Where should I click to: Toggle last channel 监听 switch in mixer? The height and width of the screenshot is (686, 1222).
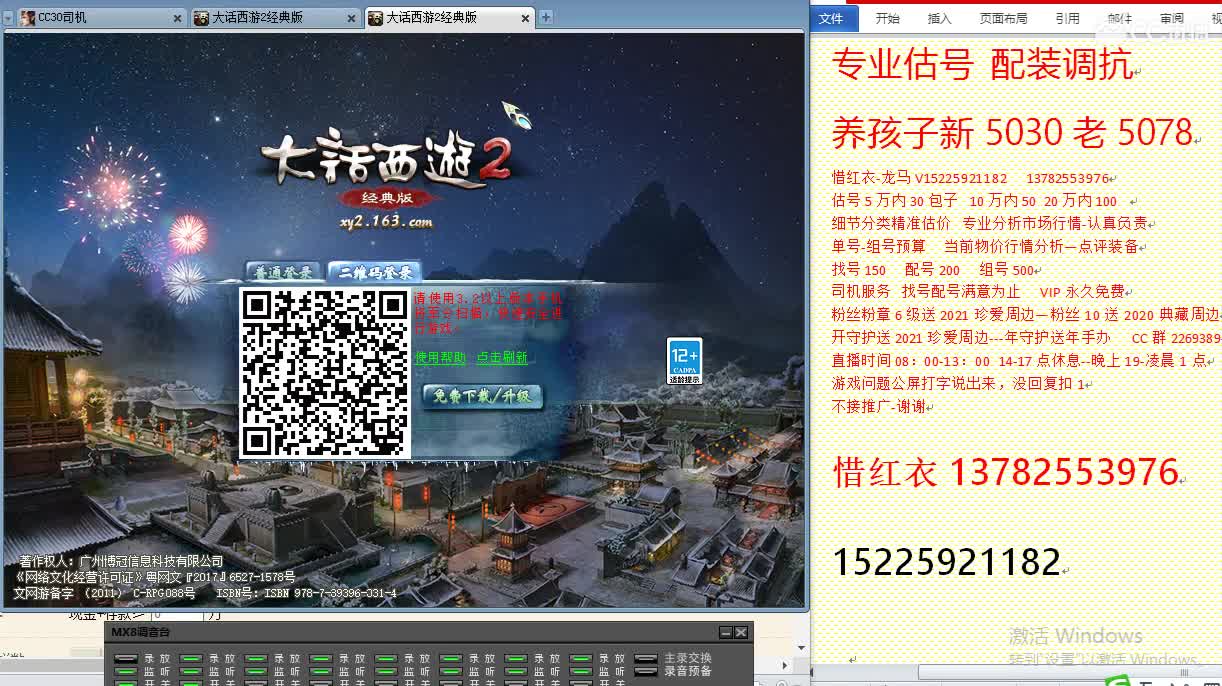click(581, 672)
